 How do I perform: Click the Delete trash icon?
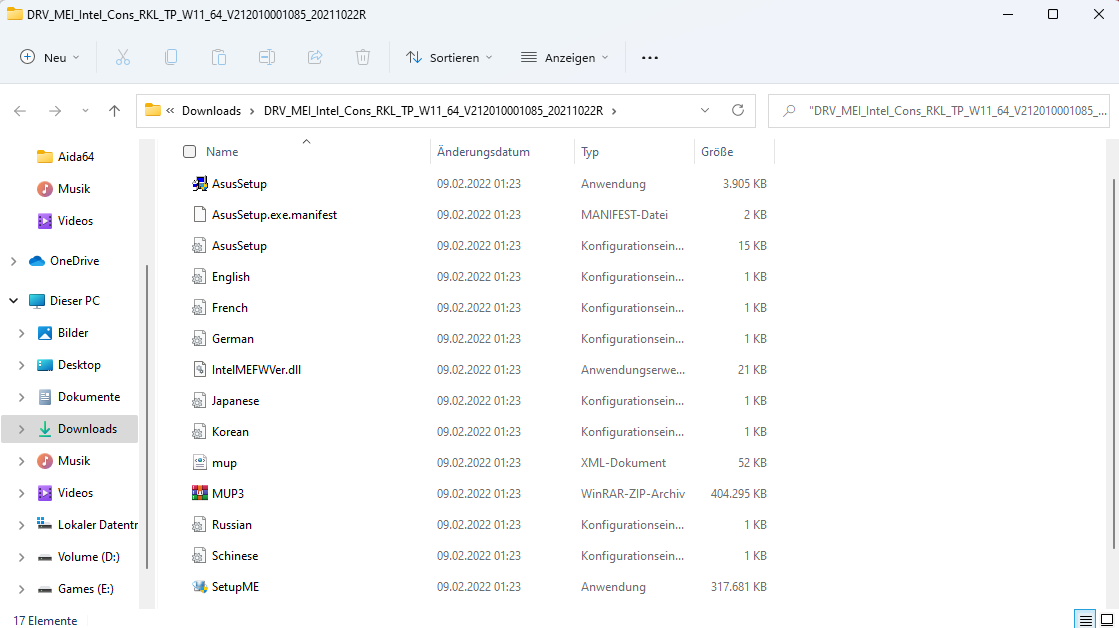[x=363, y=58]
